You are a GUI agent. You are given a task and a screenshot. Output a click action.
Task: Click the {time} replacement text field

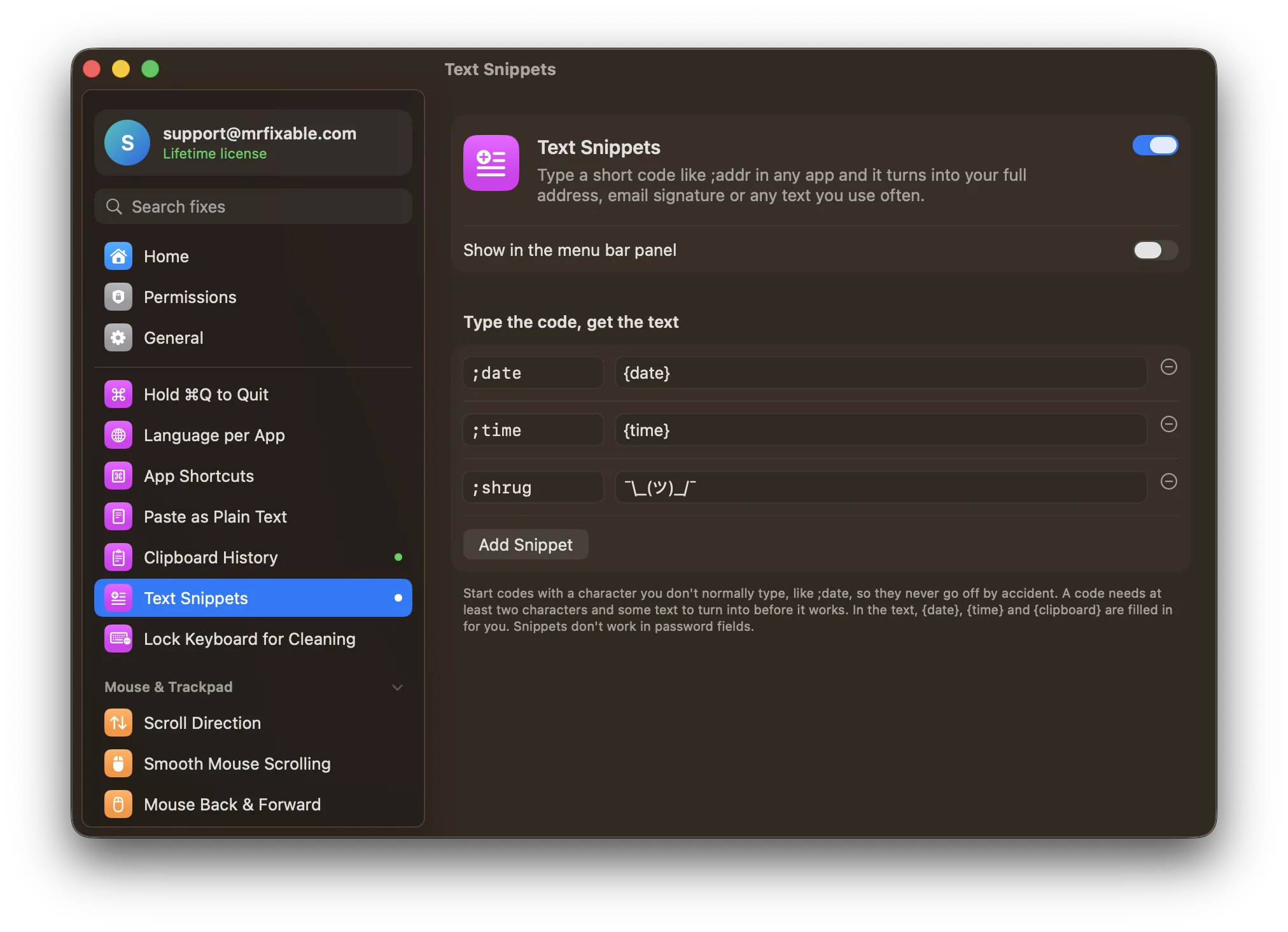[881, 430]
